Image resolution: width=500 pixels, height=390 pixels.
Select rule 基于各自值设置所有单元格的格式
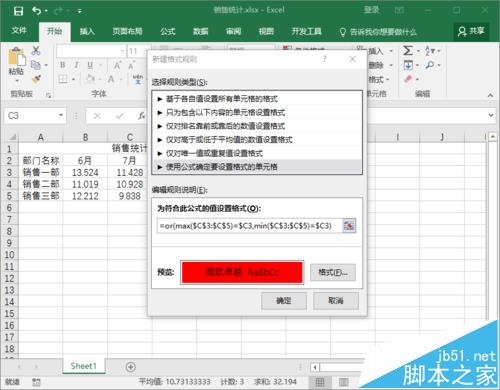coord(257,99)
